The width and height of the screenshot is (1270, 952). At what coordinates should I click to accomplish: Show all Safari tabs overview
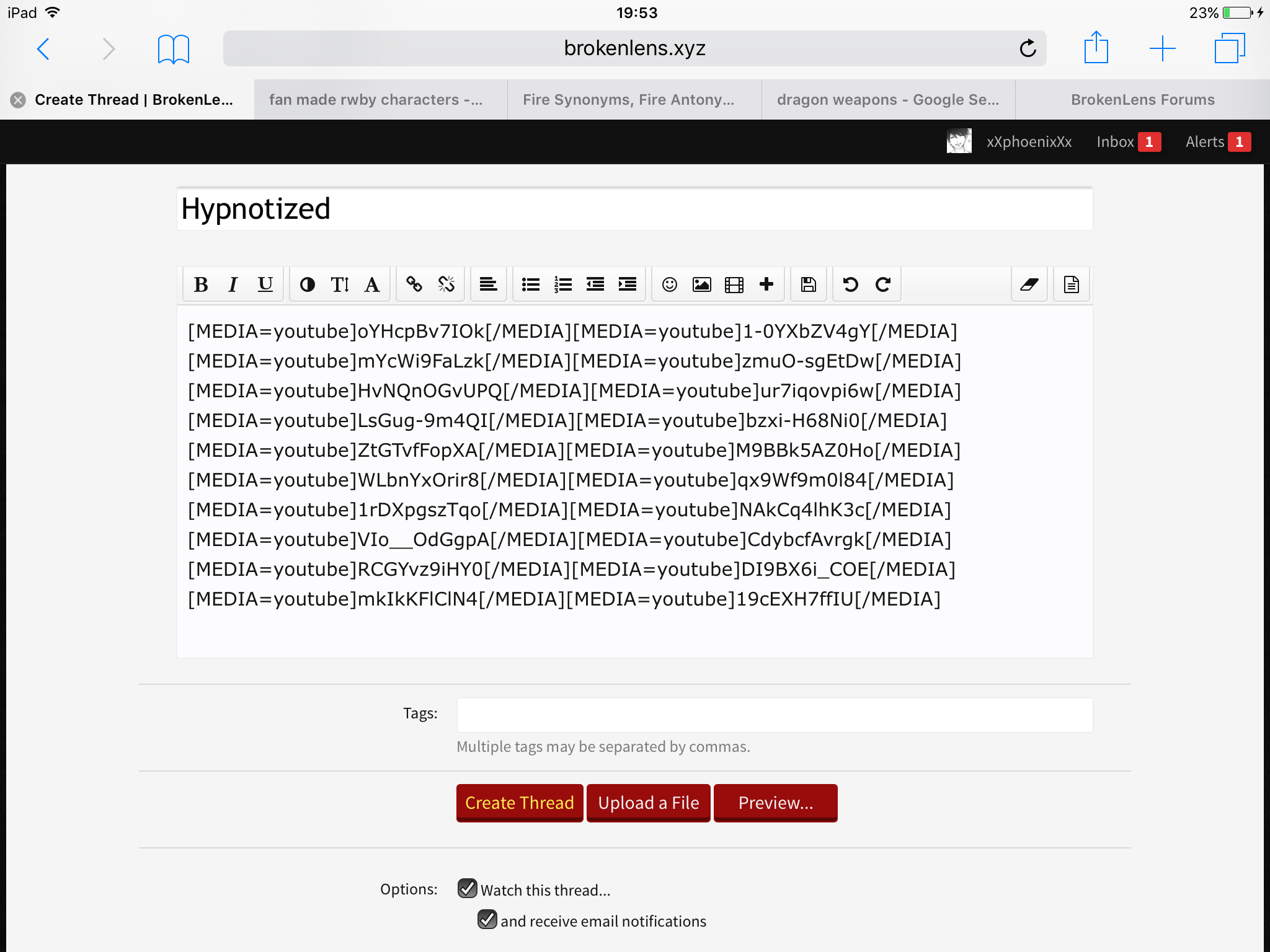[1229, 48]
